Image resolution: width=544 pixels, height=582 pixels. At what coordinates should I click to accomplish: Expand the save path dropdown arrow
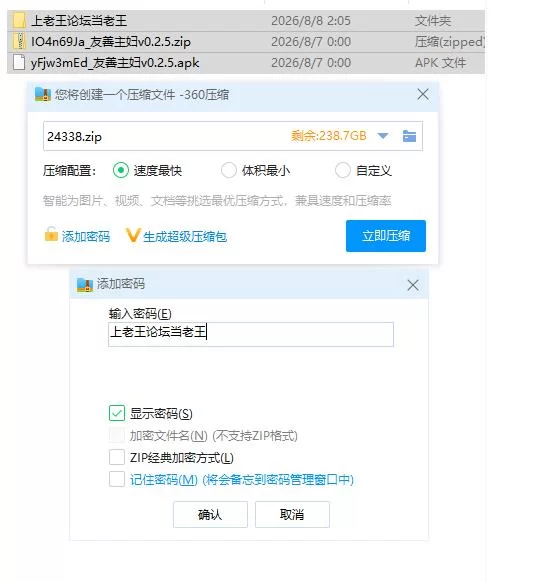(x=383, y=136)
